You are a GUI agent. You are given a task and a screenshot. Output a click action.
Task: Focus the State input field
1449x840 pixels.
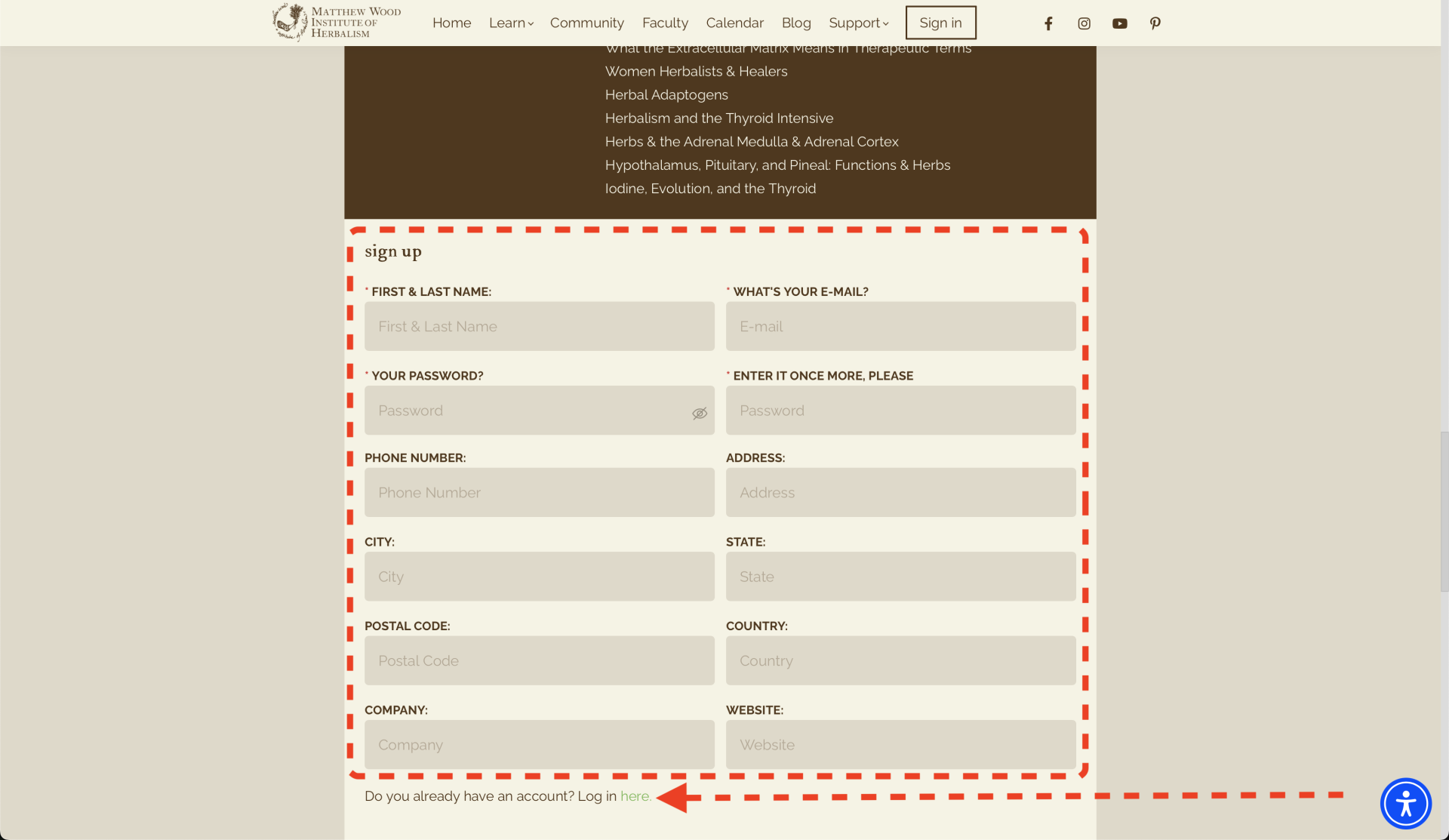point(900,577)
